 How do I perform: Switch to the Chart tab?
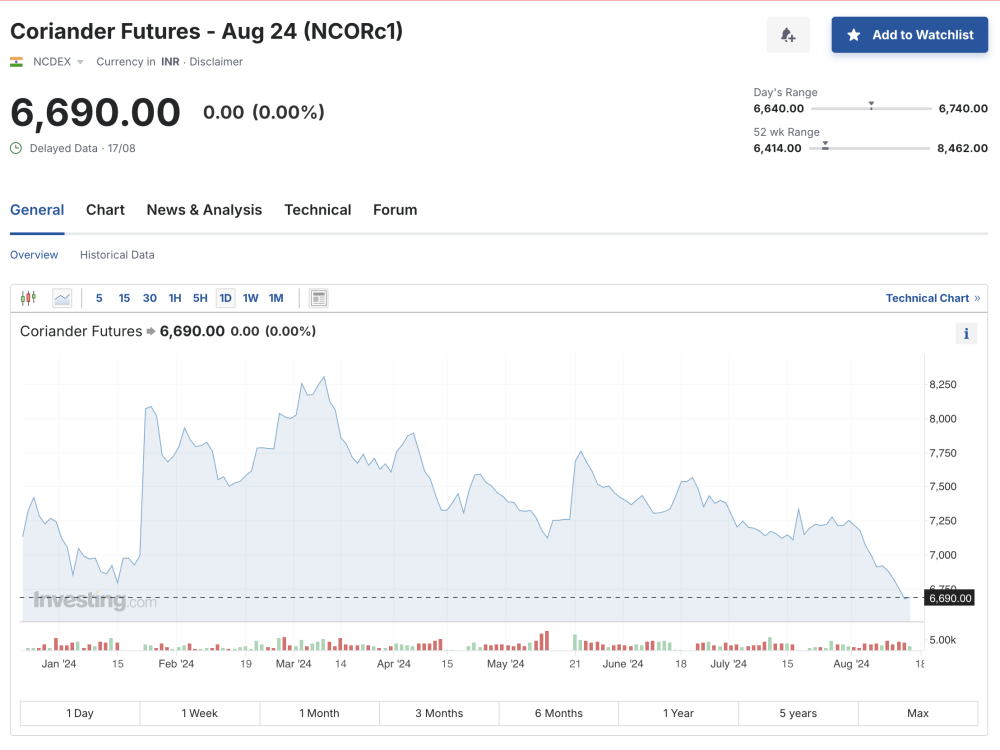[x=105, y=210]
